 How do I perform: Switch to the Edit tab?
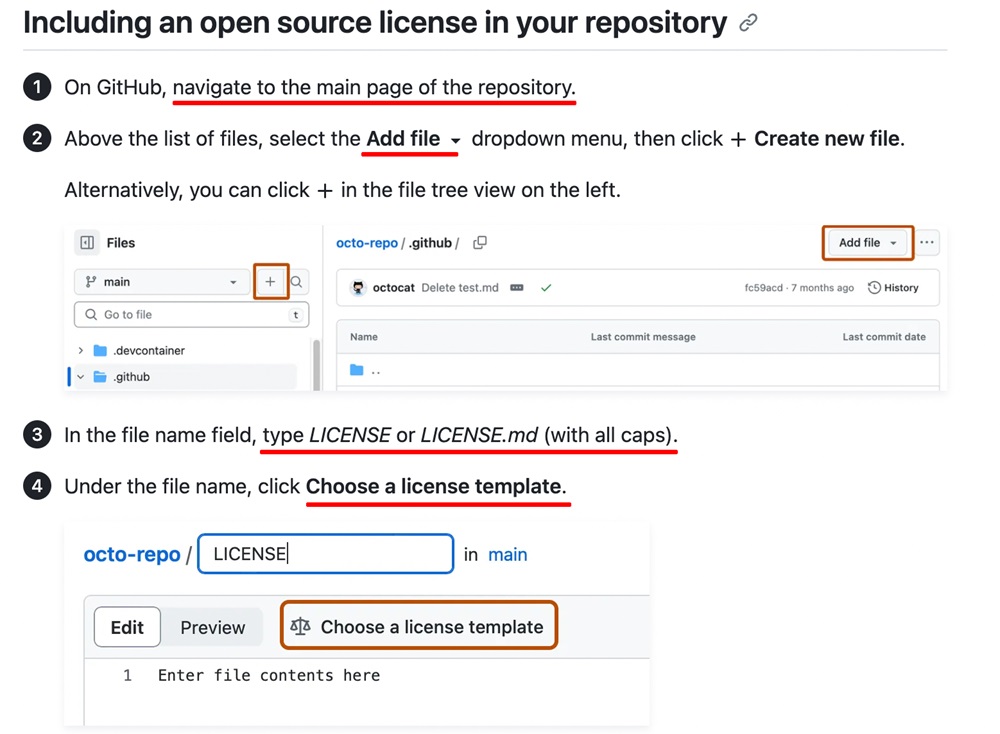128,628
